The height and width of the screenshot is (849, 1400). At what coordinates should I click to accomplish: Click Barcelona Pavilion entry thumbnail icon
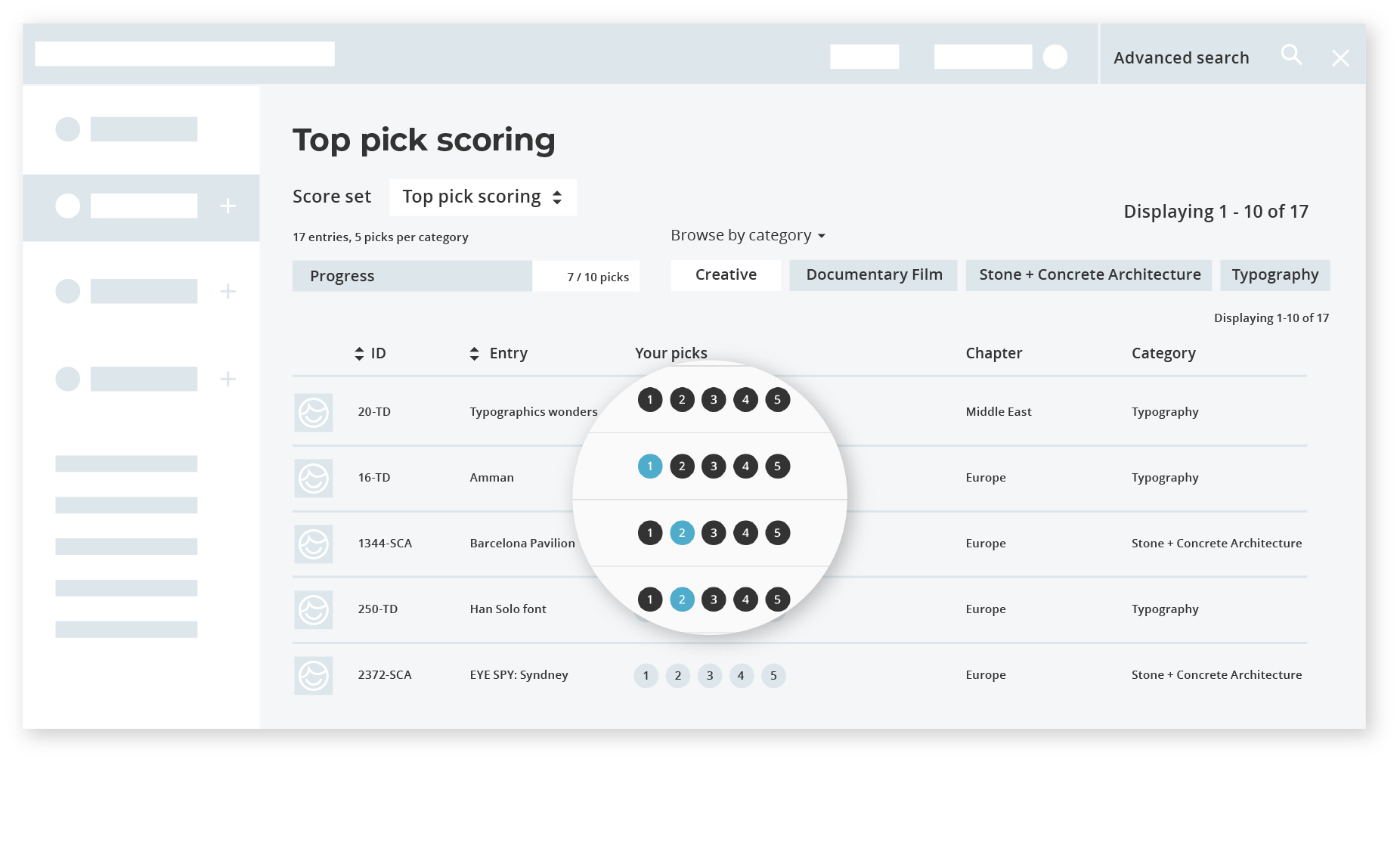coord(313,544)
